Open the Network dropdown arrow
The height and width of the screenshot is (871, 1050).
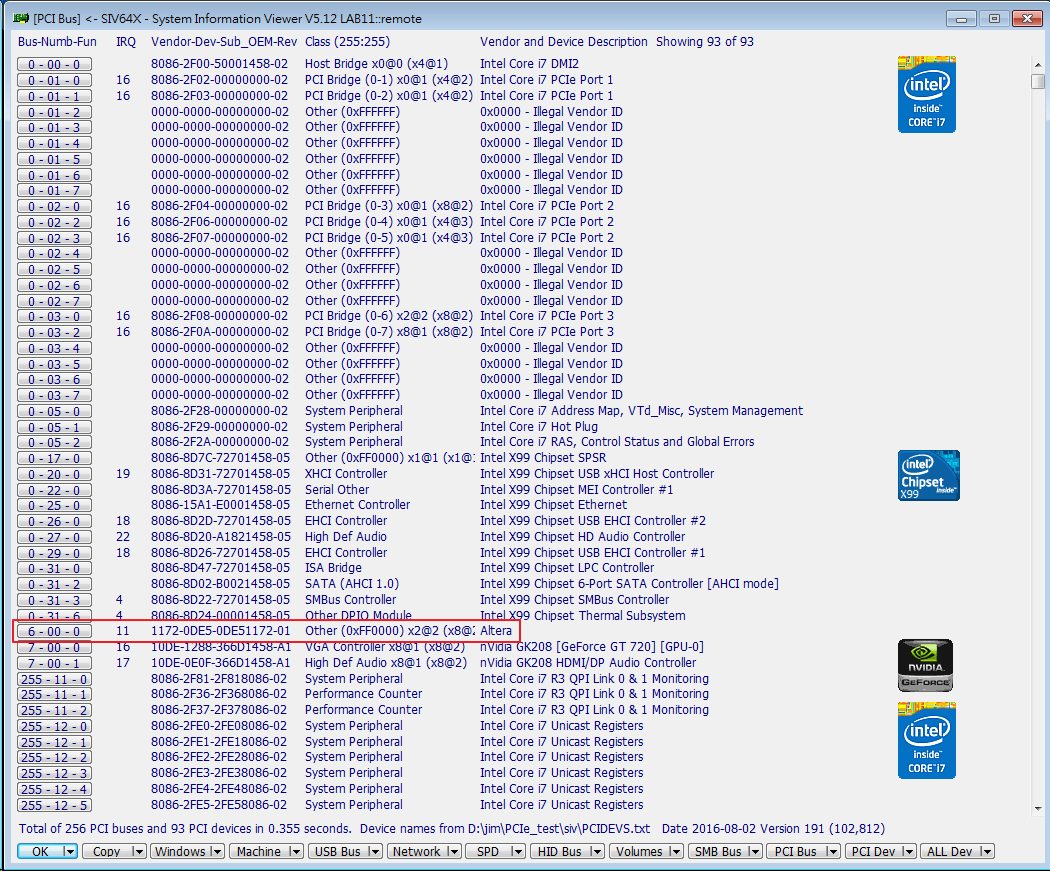click(454, 851)
